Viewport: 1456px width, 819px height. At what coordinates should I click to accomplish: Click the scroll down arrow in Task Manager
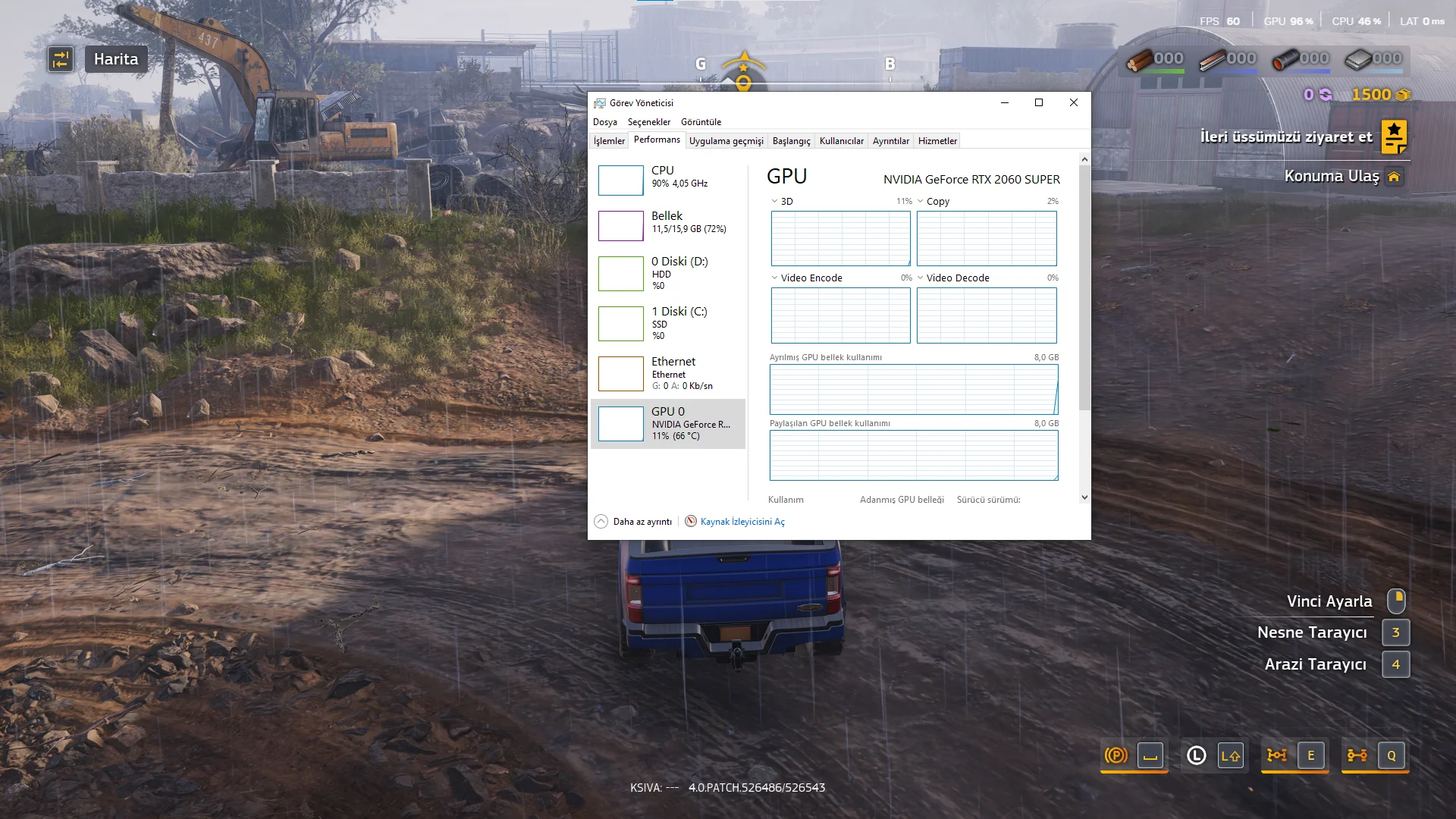pyautogui.click(x=1084, y=498)
